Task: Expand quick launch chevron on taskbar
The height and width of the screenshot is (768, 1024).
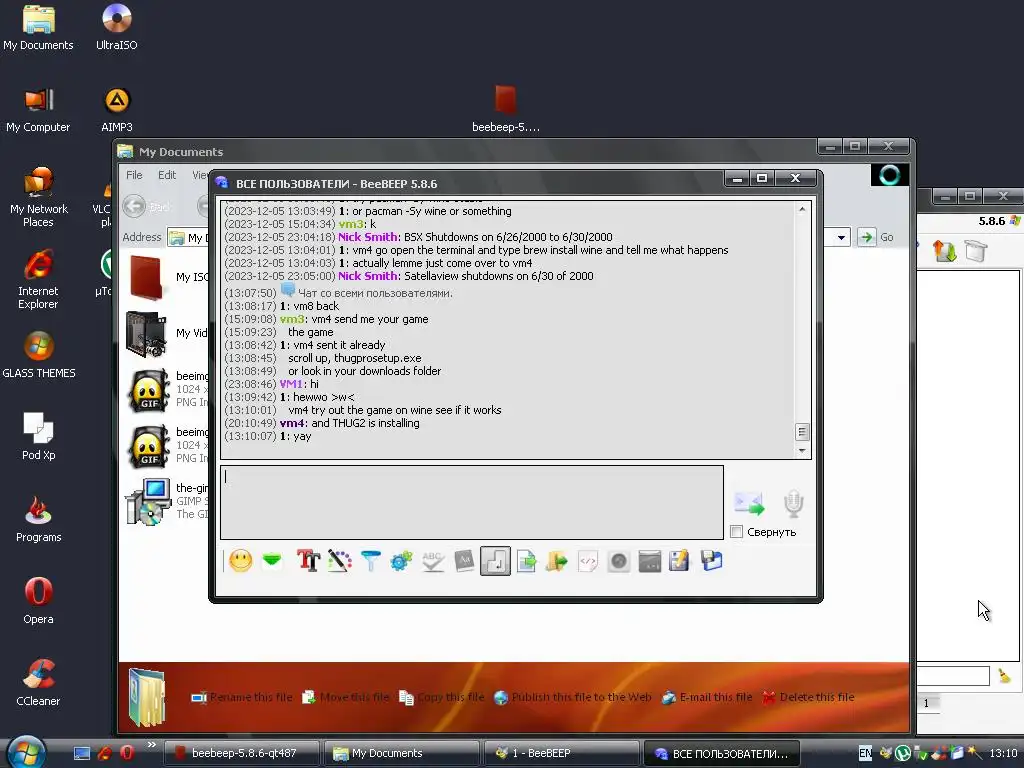Action: 152,745
